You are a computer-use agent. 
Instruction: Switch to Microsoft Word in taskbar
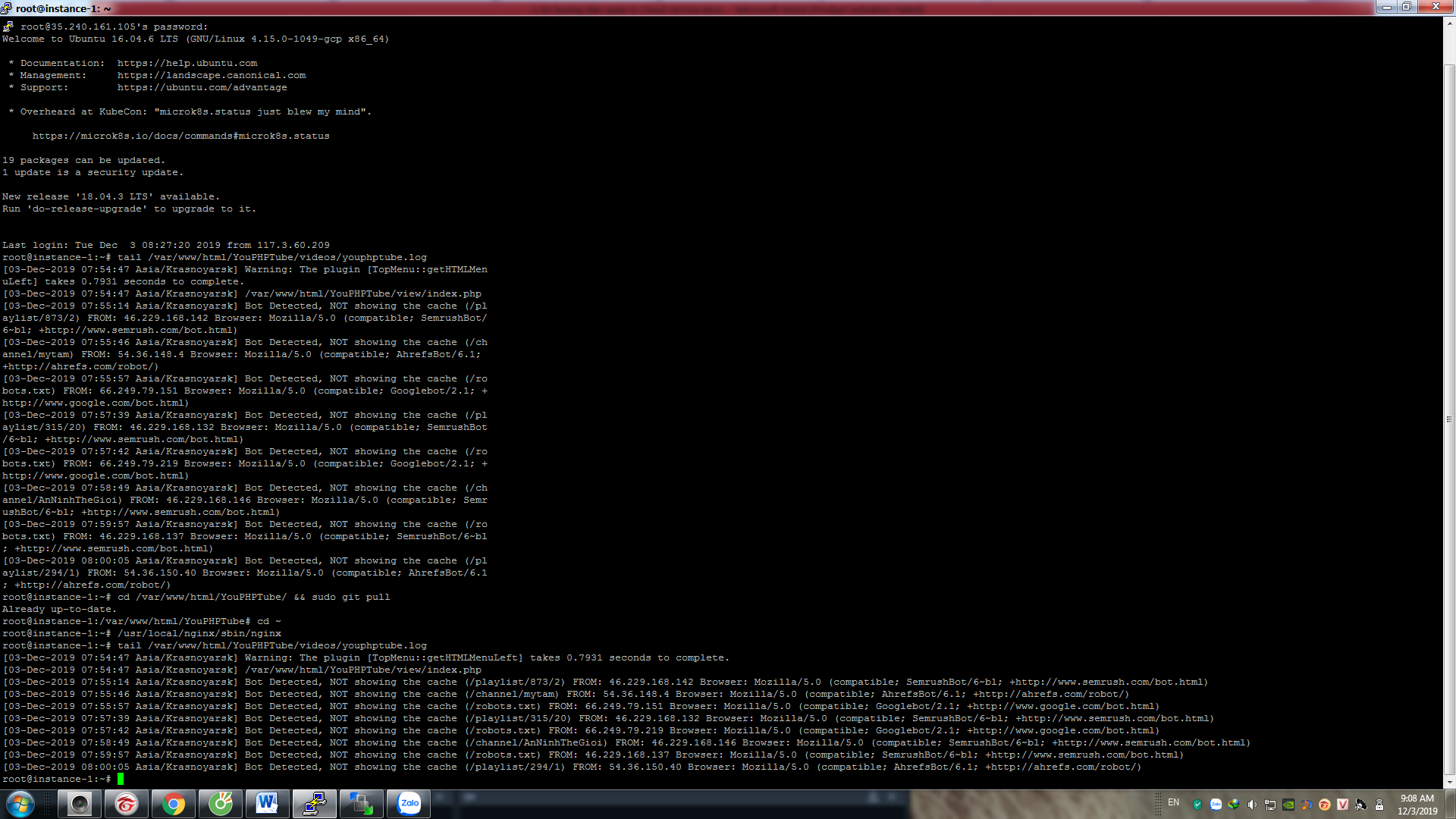267,804
